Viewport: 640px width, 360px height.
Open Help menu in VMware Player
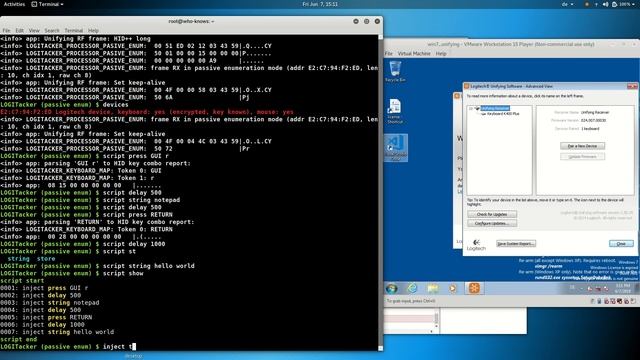(441, 53)
